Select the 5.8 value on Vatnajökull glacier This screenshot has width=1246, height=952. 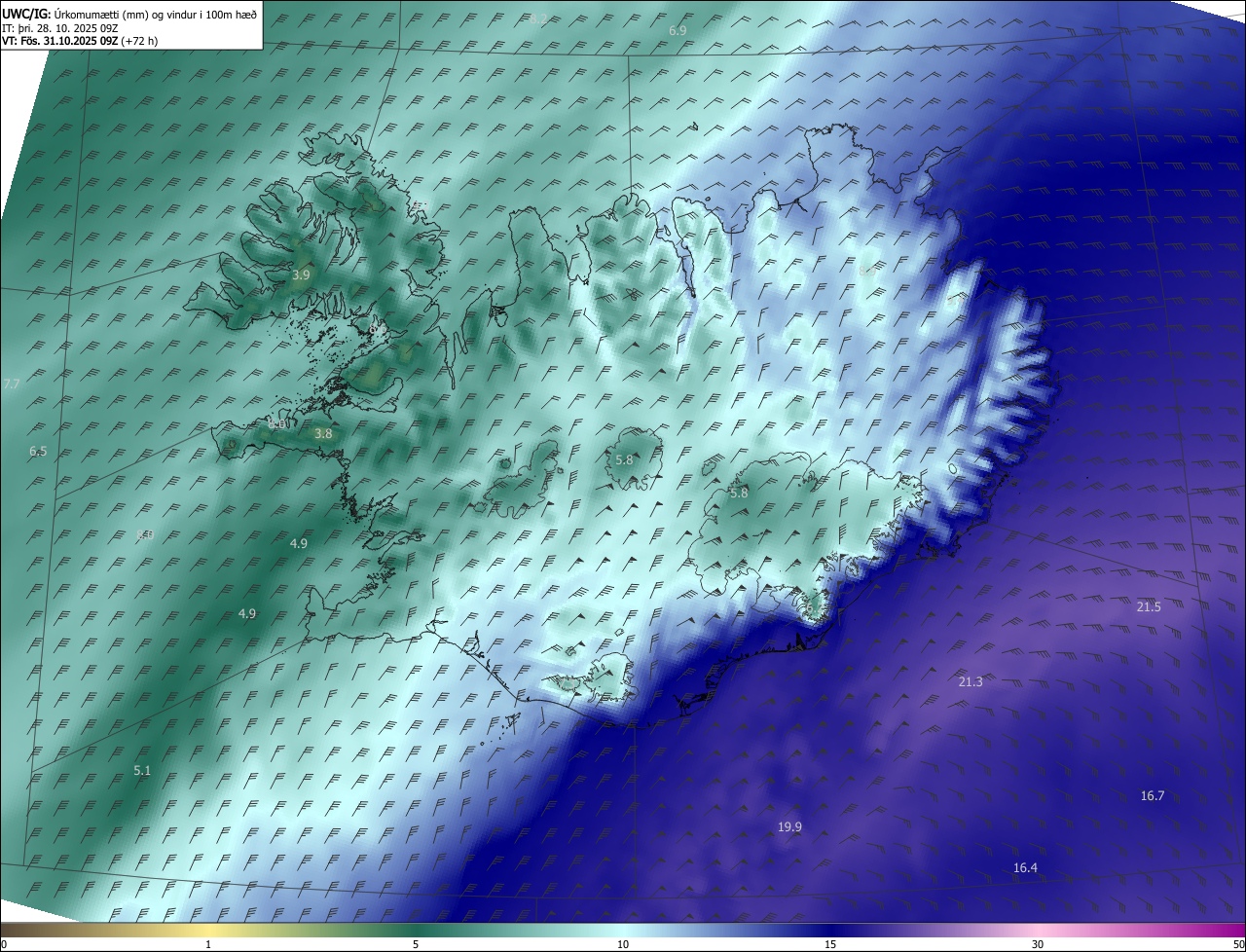[x=739, y=494]
